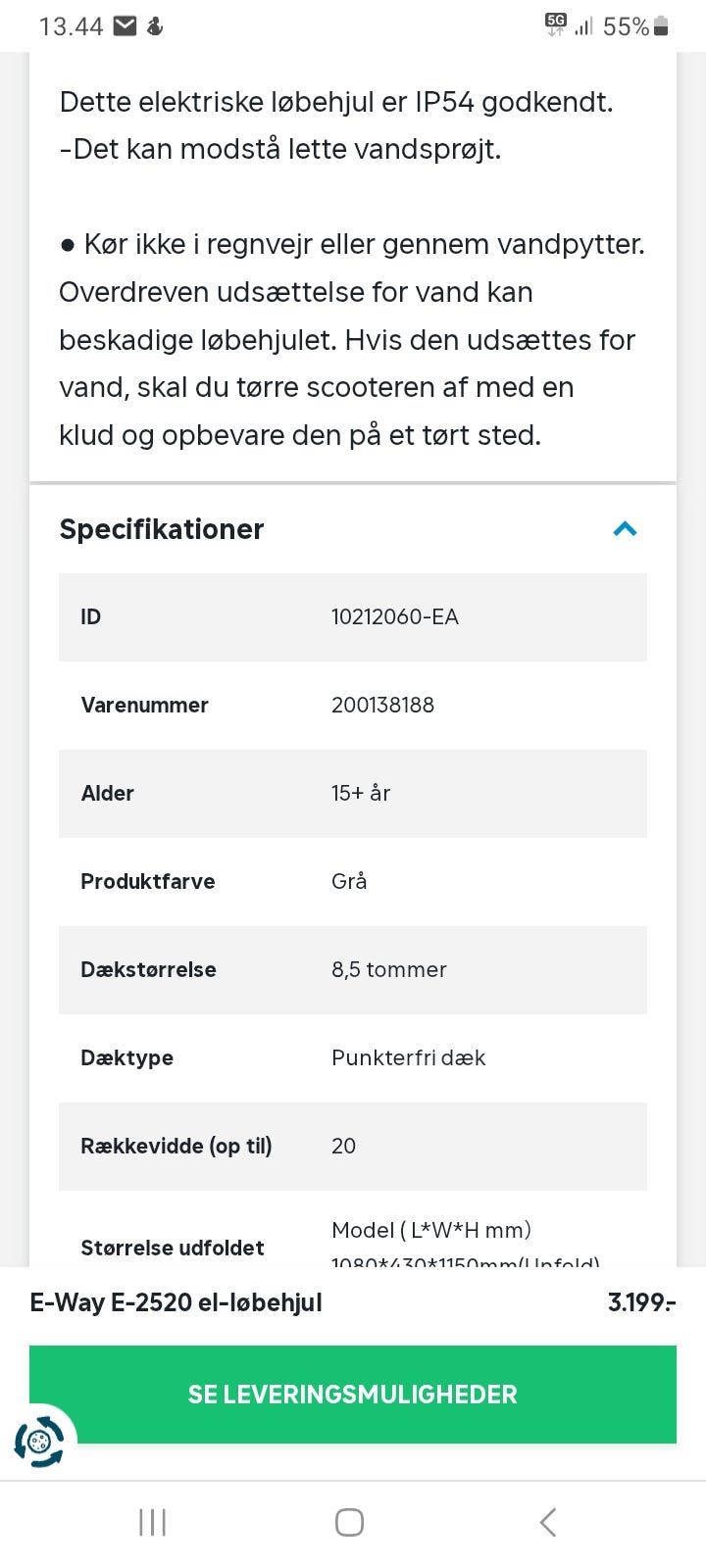Tap the 5G network indicator icon
This screenshot has height=1568, width=706.
pos(556,25)
